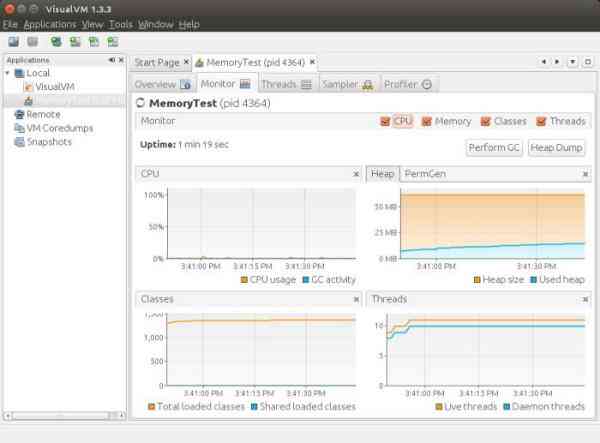
Task: Toggle the CPU checkbox
Action: (x=385, y=121)
